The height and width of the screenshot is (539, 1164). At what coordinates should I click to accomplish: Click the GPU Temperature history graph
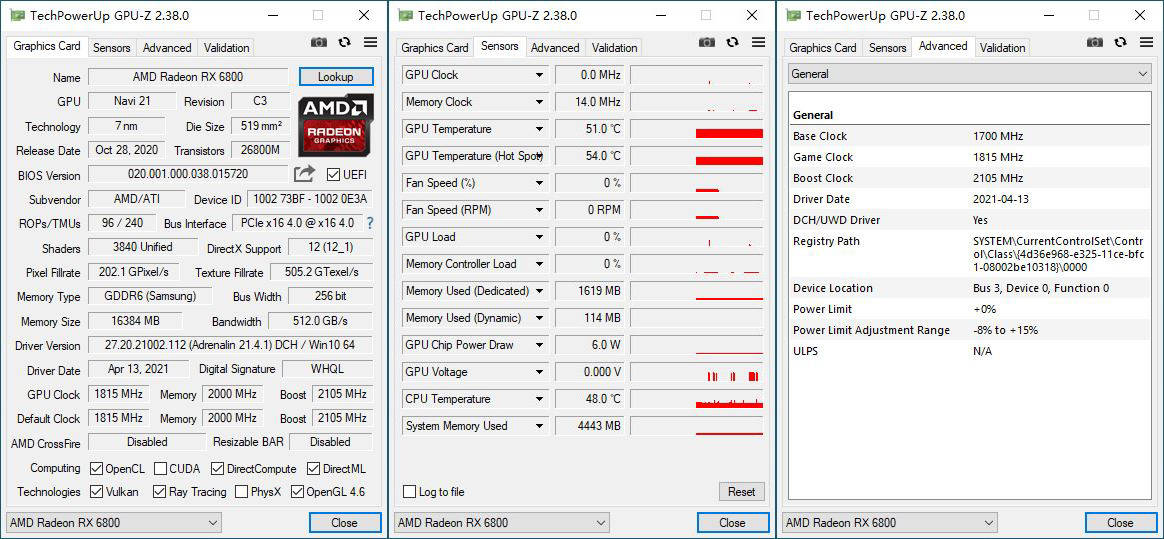coord(697,129)
